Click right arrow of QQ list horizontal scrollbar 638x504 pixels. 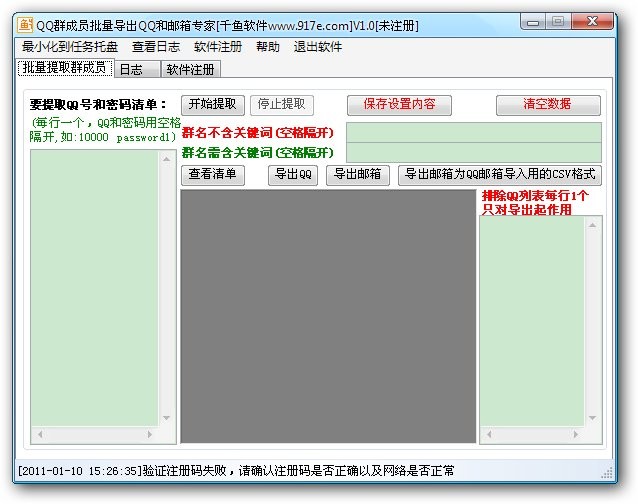point(150,434)
